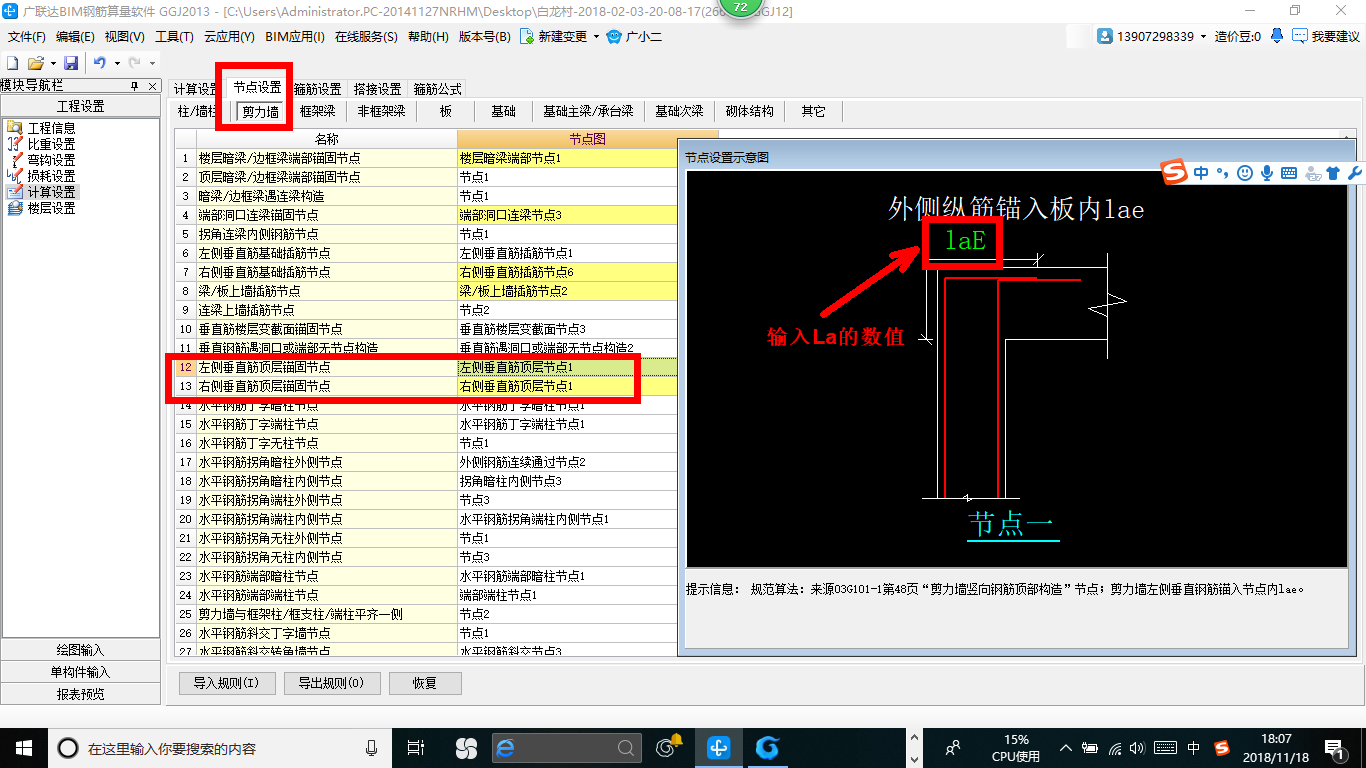Viewport: 1366px width, 768px height.
Task: Open the 广小二 assistant icon
Action: pos(614,36)
